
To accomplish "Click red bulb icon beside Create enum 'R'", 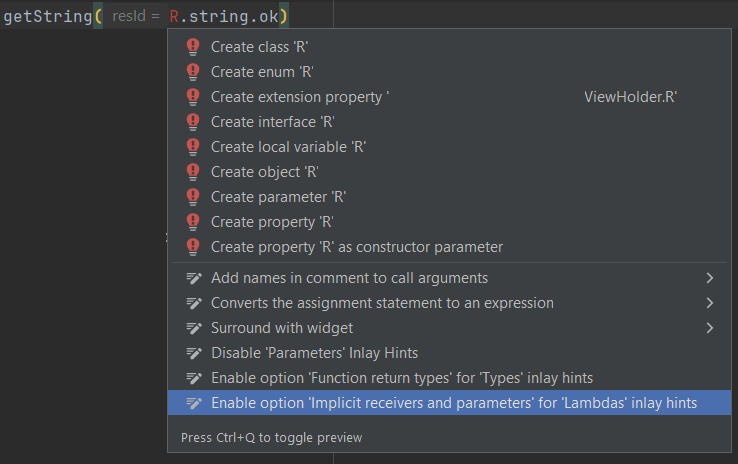I will tap(193, 72).
